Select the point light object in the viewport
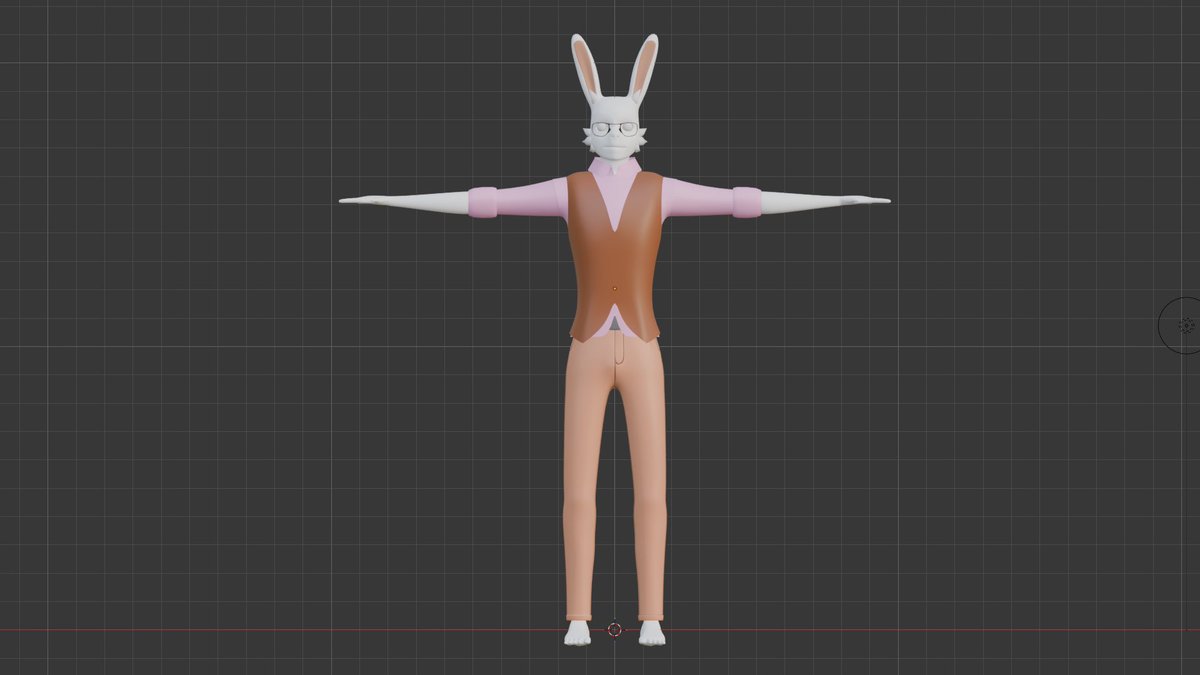This screenshot has height=675, width=1200. pos(1186,325)
